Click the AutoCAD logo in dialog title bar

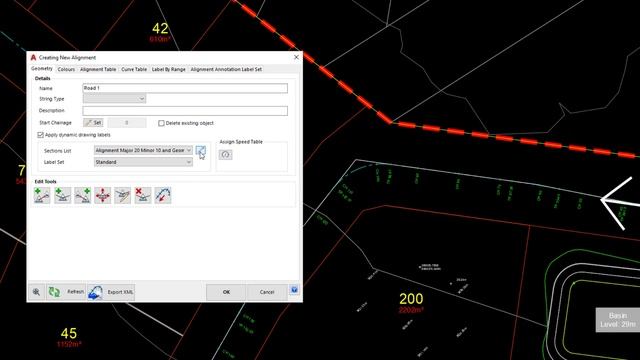point(33,58)
